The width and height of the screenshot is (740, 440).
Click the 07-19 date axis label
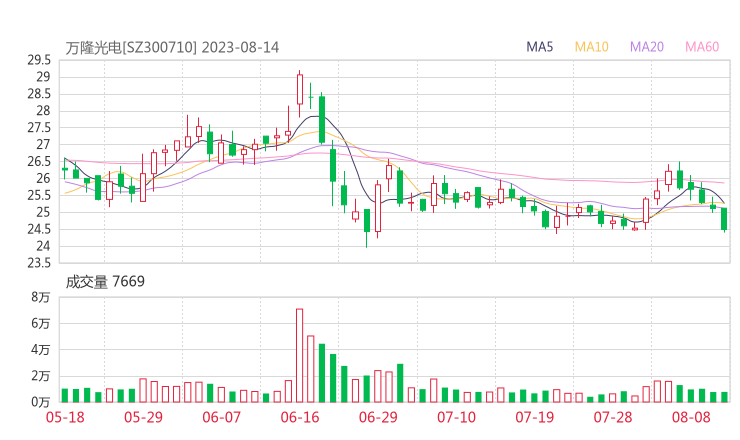535,417
